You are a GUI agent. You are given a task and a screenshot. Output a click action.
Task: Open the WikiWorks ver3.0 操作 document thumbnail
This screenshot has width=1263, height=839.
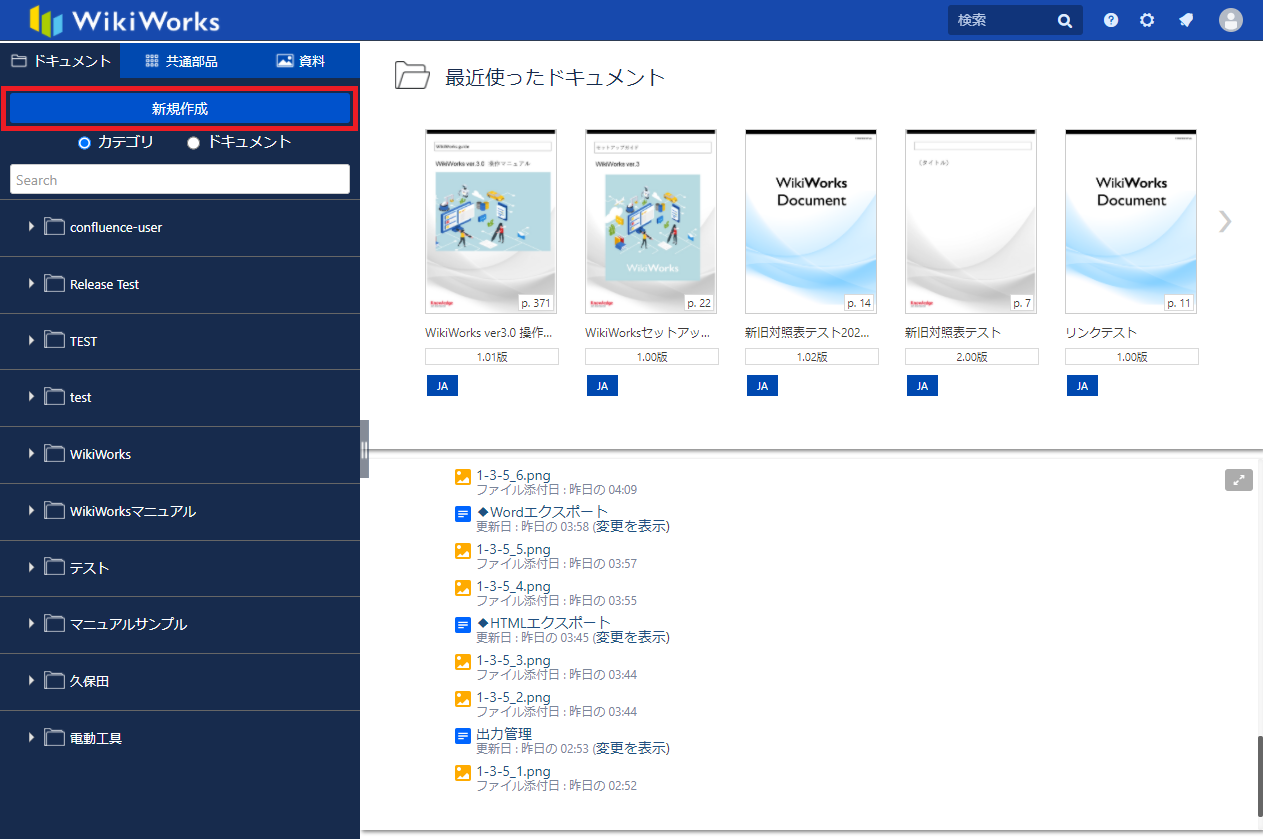(x=491, y=222)
